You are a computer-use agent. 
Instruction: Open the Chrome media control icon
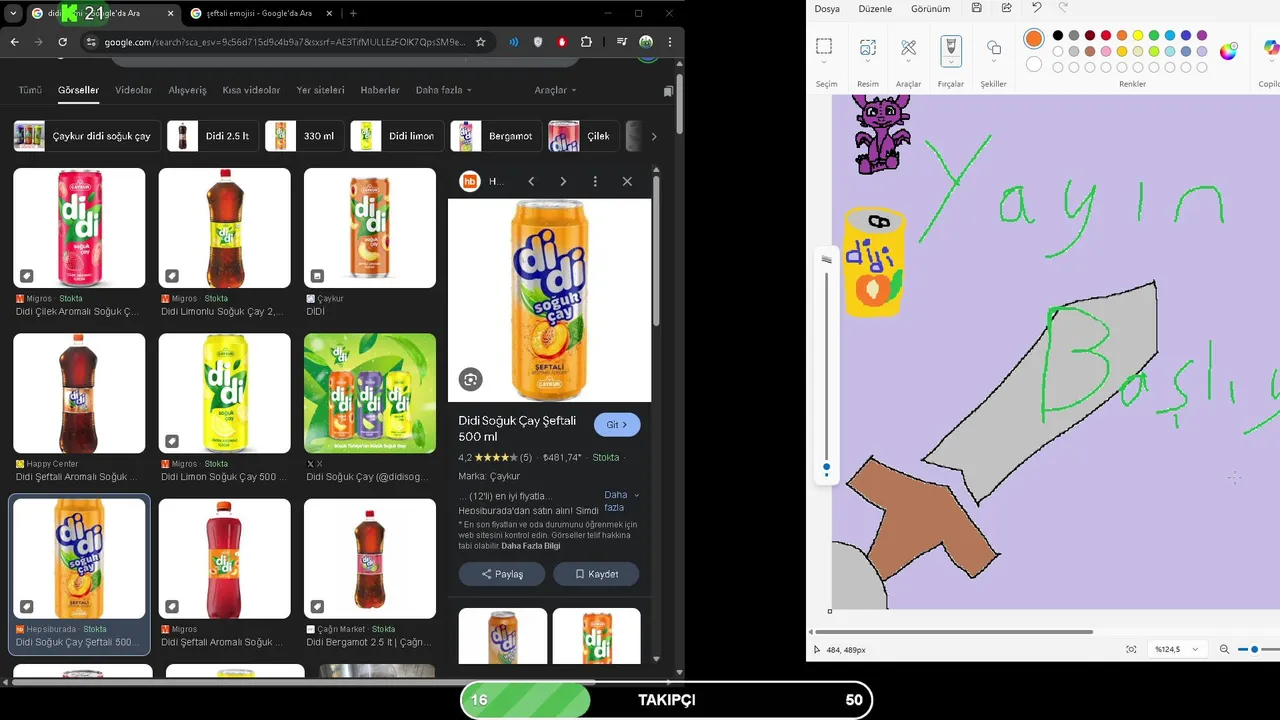click(x=622, y=42)
